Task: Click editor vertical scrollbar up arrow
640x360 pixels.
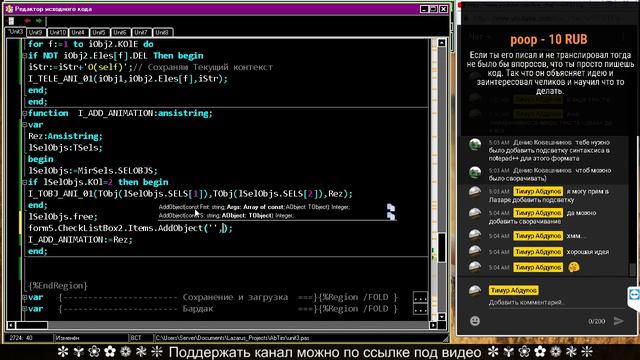Action: (x=442, y=42)
